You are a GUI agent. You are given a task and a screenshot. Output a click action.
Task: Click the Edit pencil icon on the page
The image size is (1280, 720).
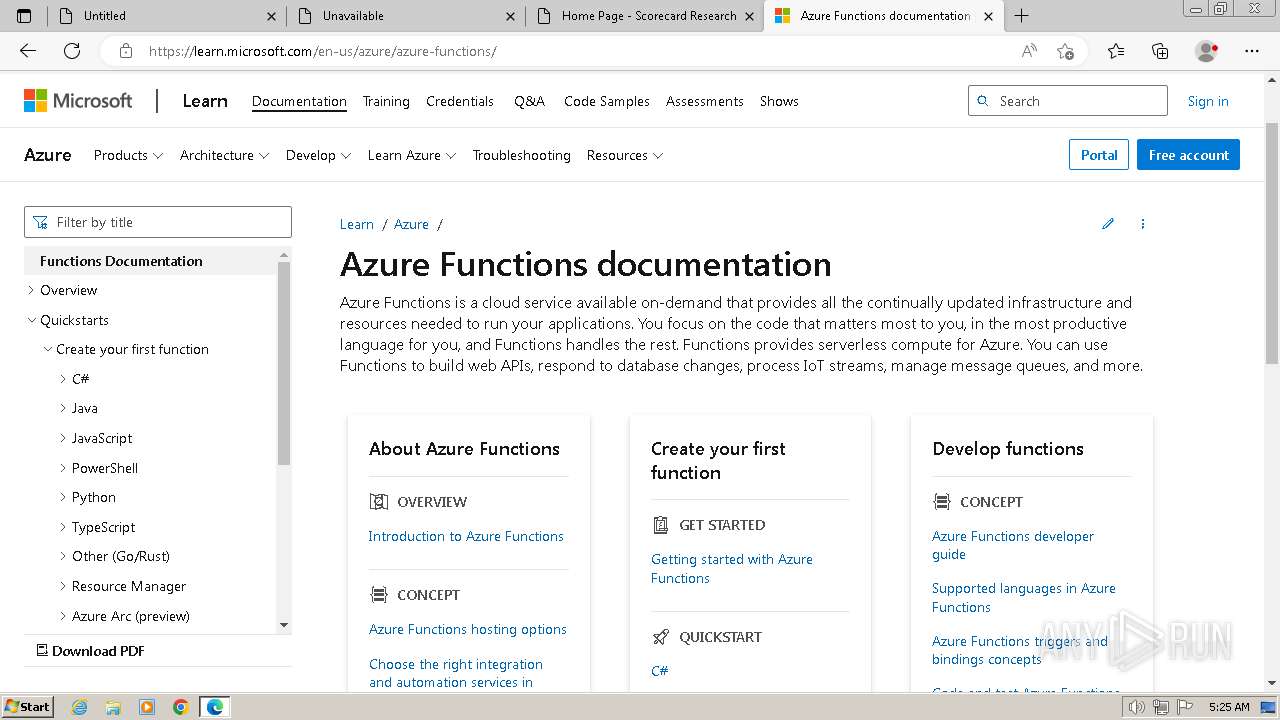click(1108, 224)
